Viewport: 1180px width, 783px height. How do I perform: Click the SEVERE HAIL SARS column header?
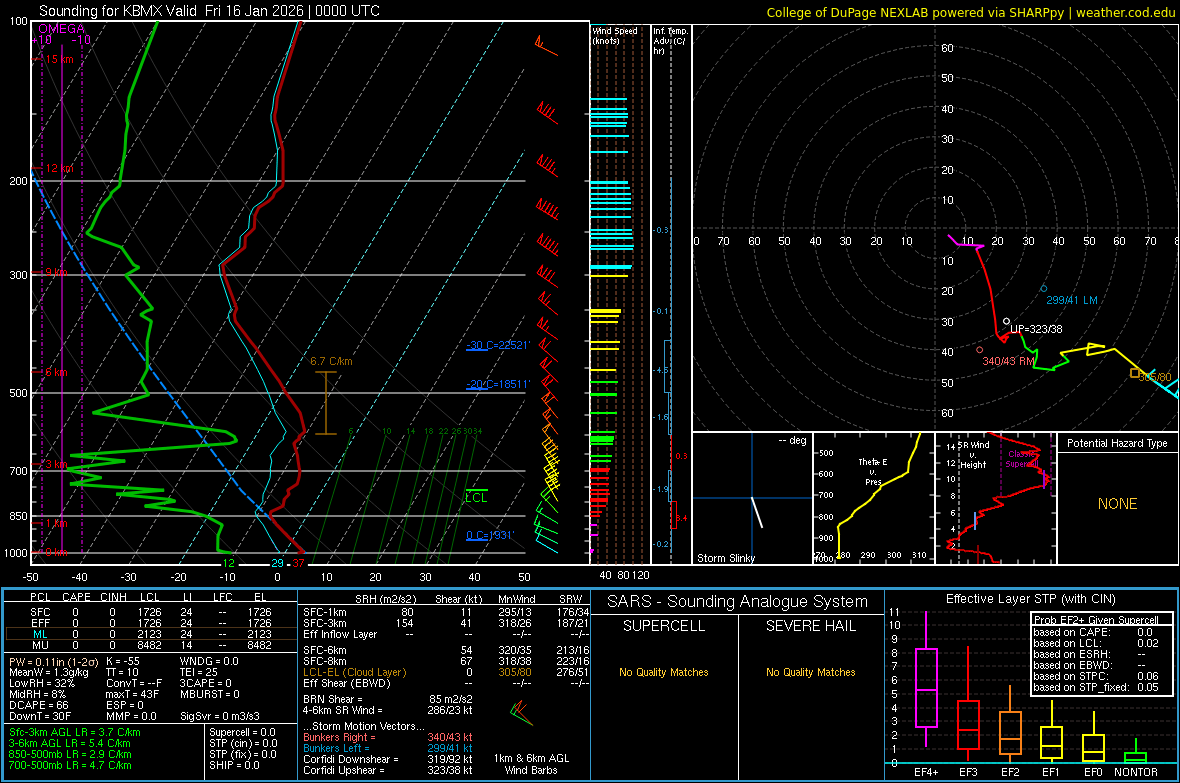[x=810, y=626]
